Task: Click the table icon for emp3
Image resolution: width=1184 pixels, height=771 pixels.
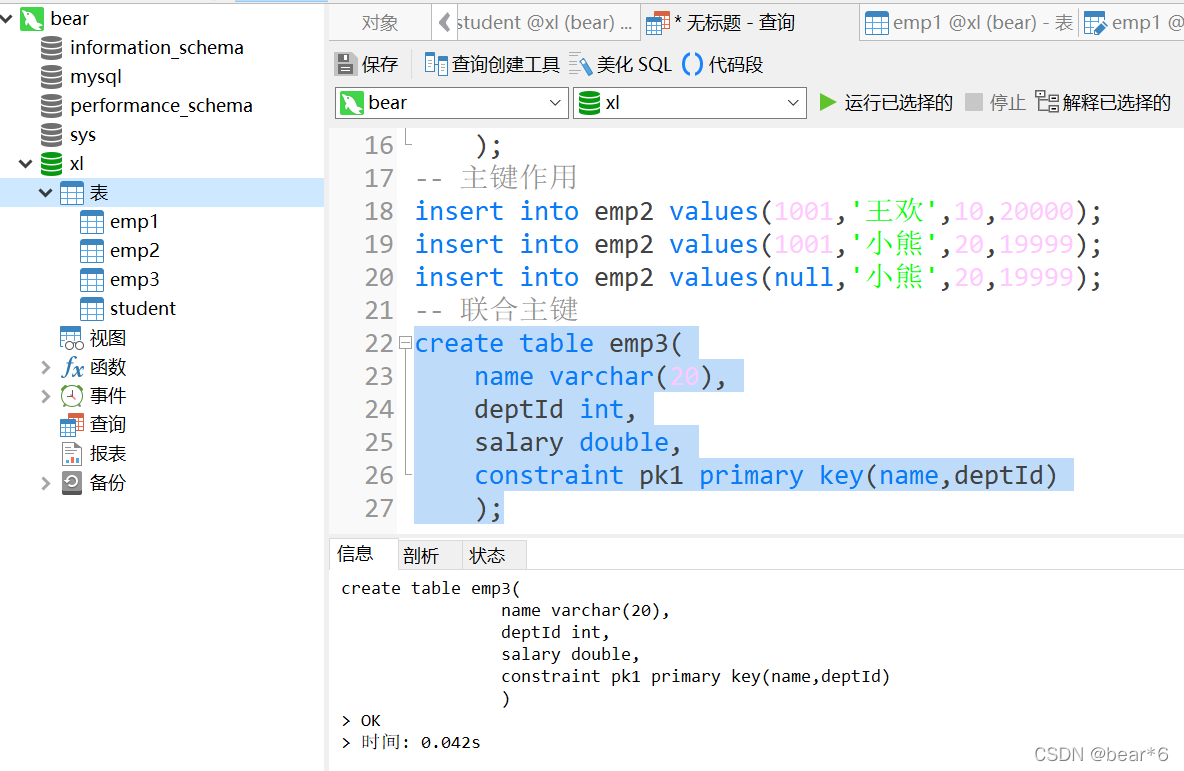Action: click(91, 280)
